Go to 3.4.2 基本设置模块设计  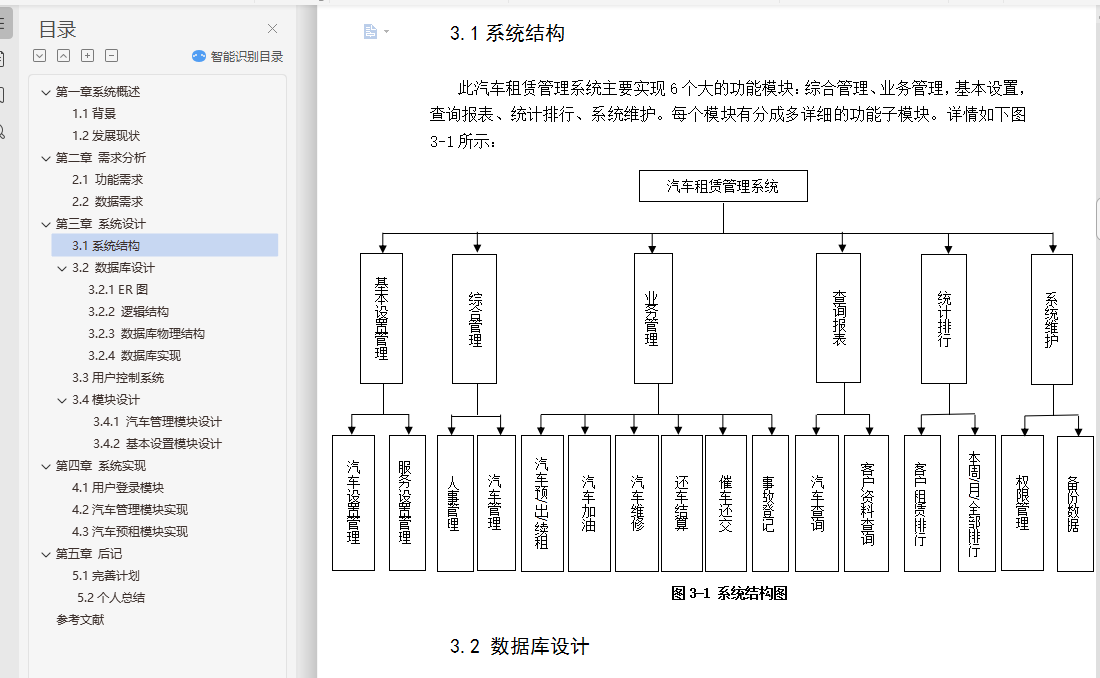tap(157, 444)
